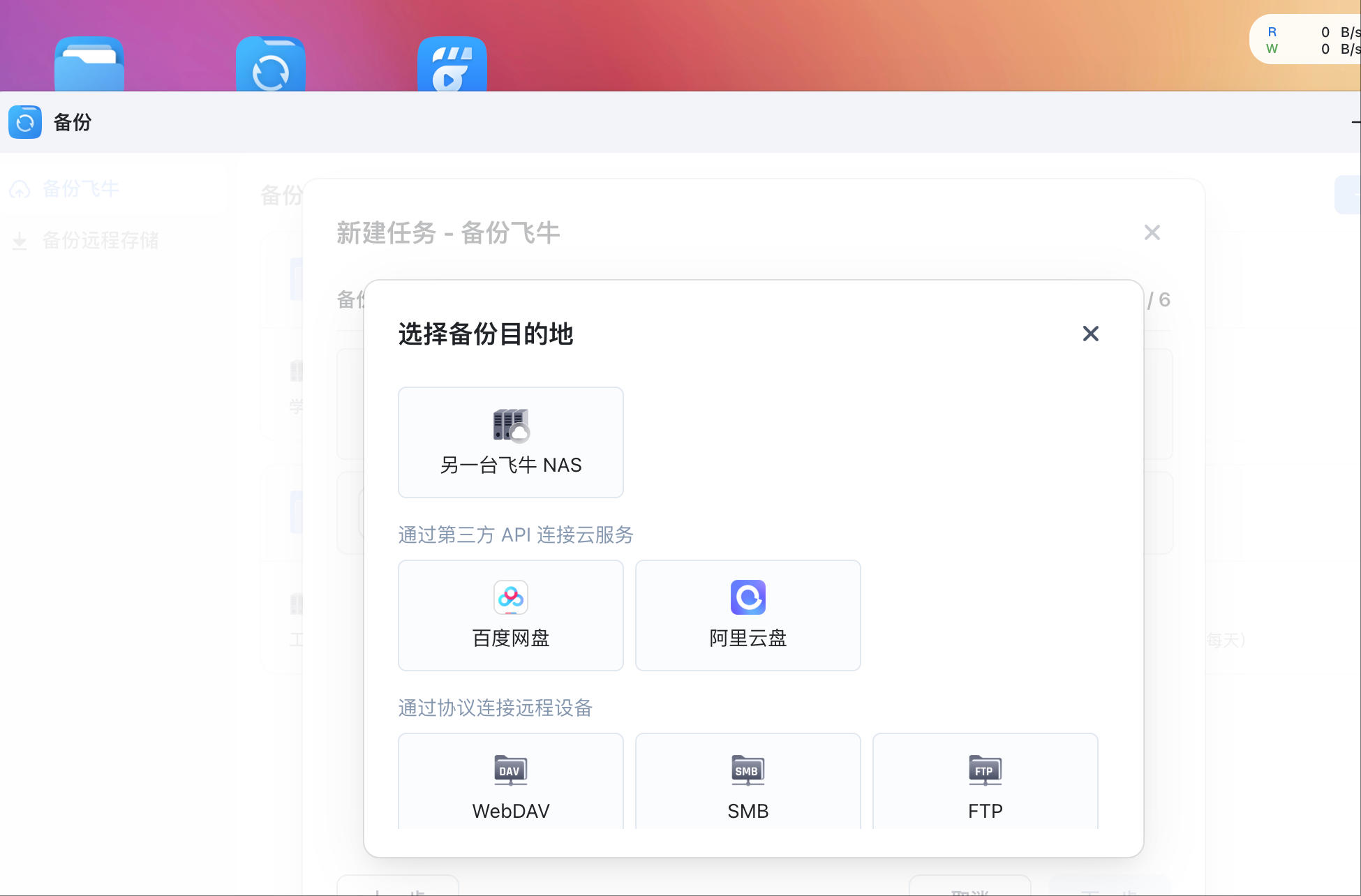
Task: Close the 选择备份目的地 dialog
Action: coord(1090,334)
